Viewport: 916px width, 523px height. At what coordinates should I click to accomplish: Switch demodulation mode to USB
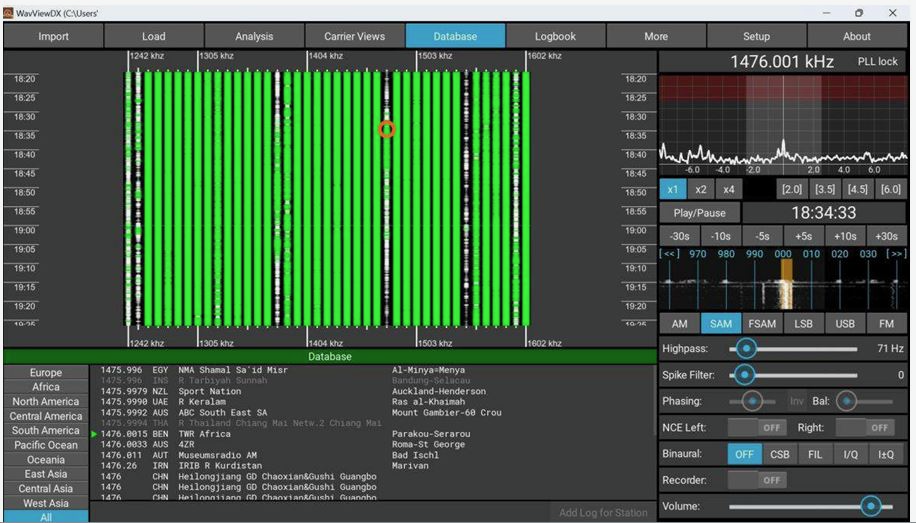click(x=845, y=323)
